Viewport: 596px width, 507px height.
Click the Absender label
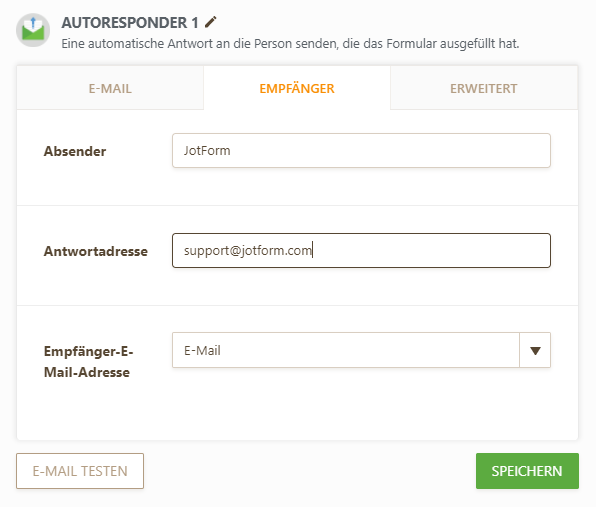point(75,151)
